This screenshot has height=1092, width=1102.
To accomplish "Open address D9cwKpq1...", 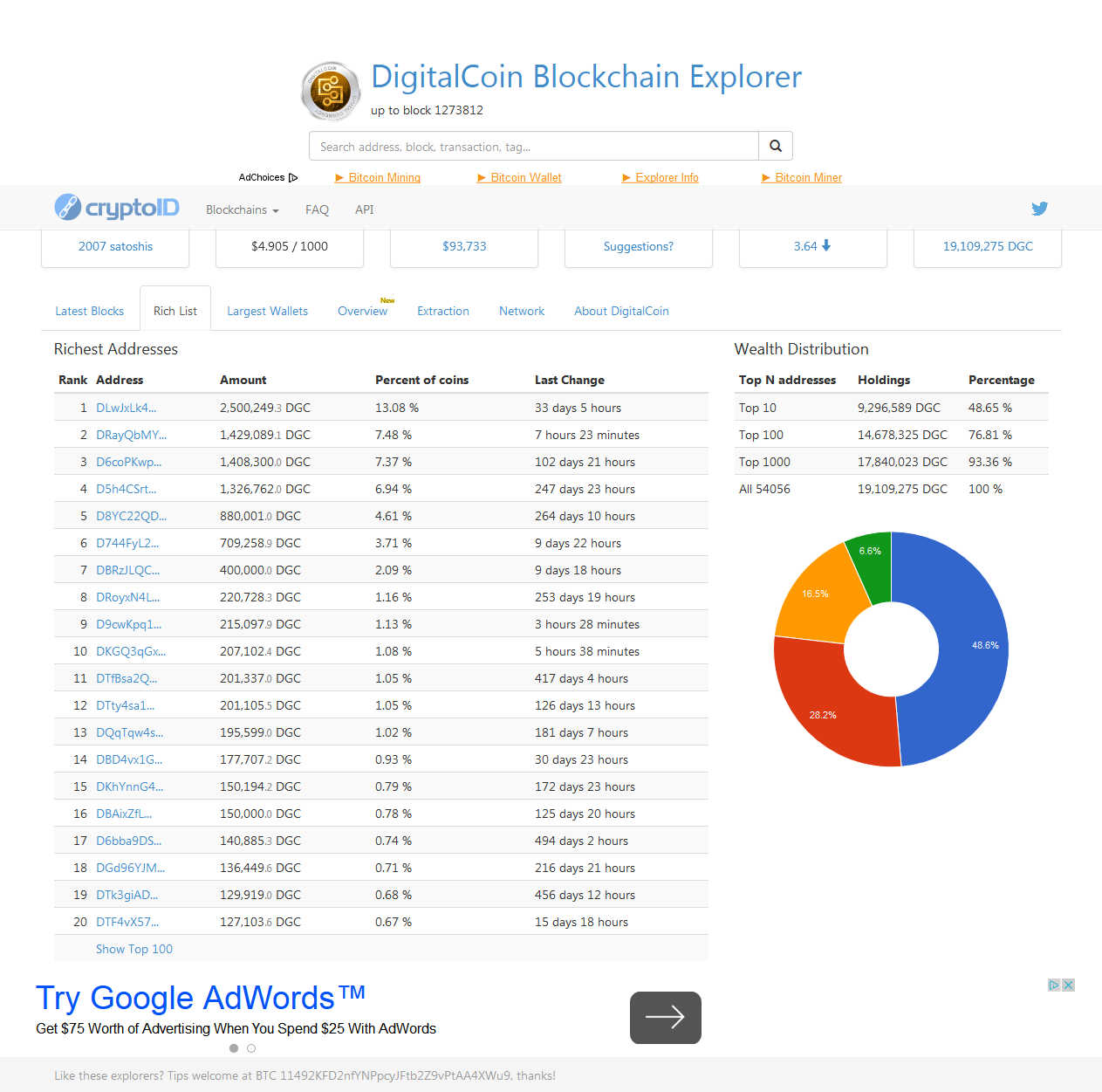I will [x=129, y=624].
